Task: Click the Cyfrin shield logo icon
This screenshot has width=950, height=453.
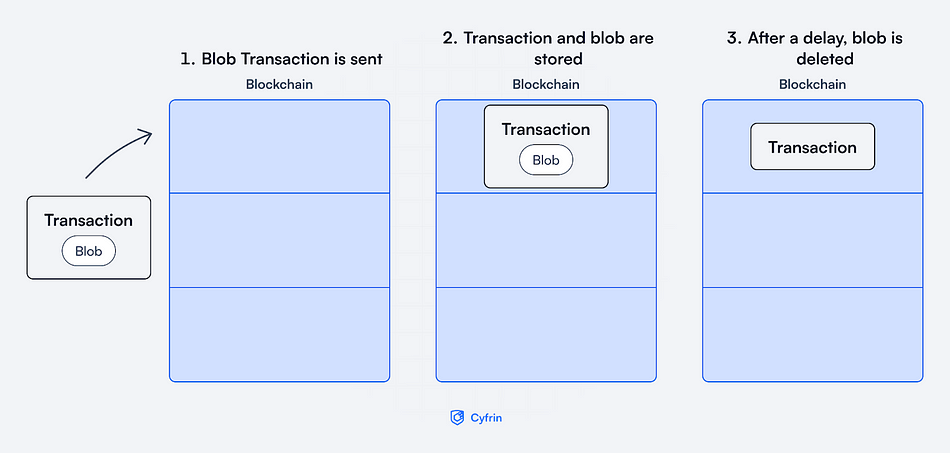Action: pos(457,418)
